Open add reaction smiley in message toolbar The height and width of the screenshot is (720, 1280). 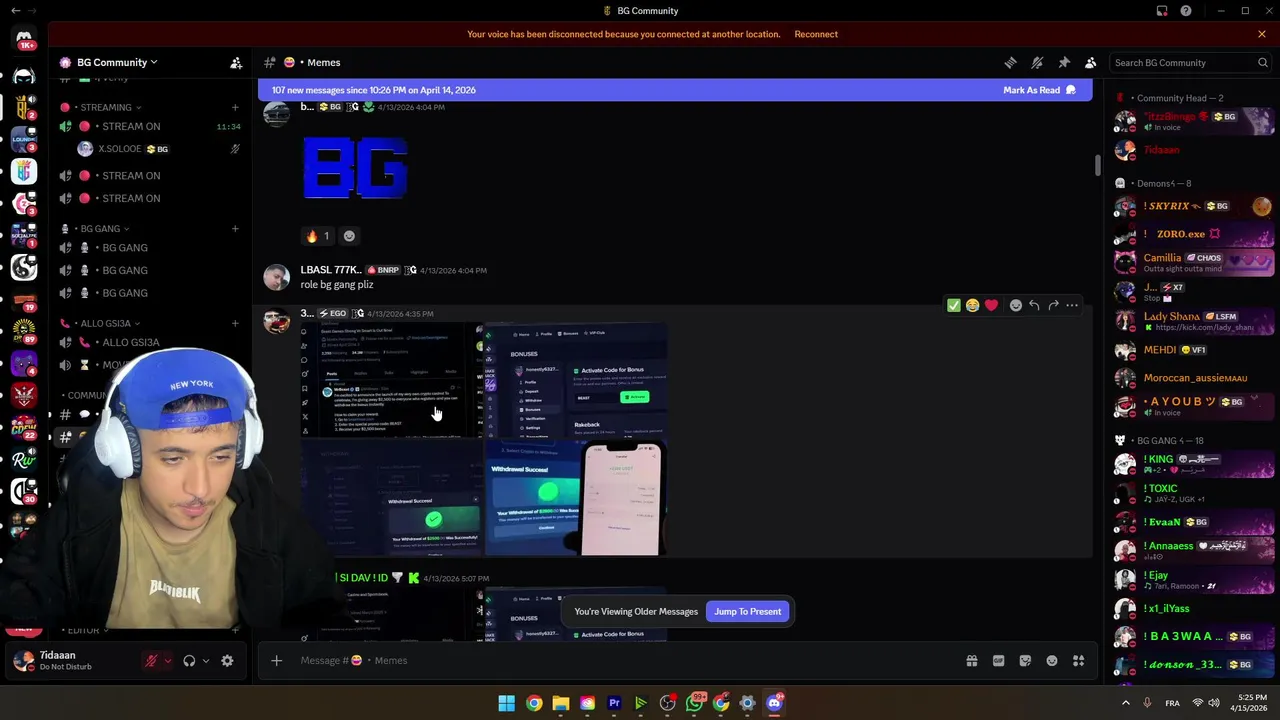(x=1016, y=305)
